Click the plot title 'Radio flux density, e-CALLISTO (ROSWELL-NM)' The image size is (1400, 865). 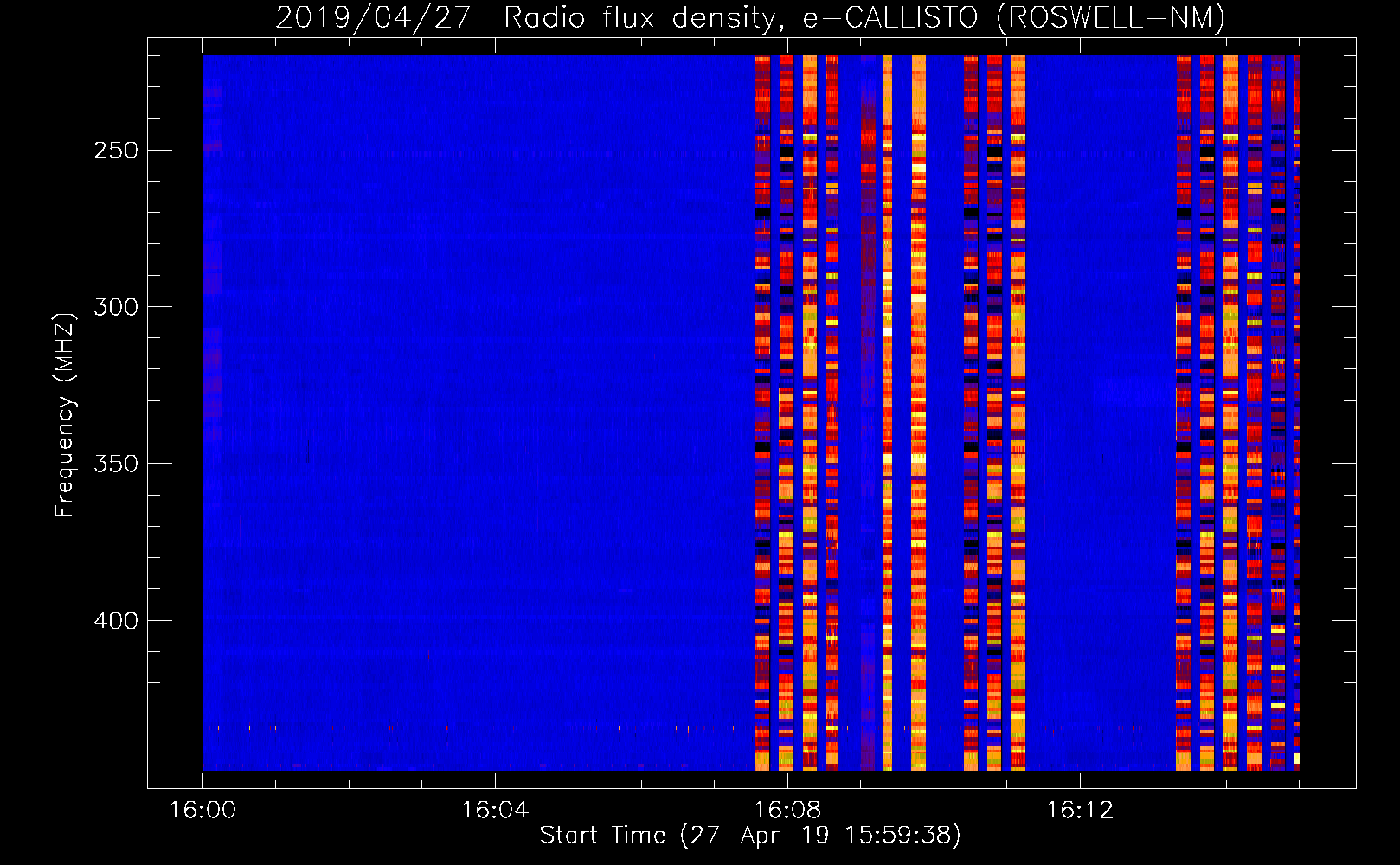[x=864, y=17]
